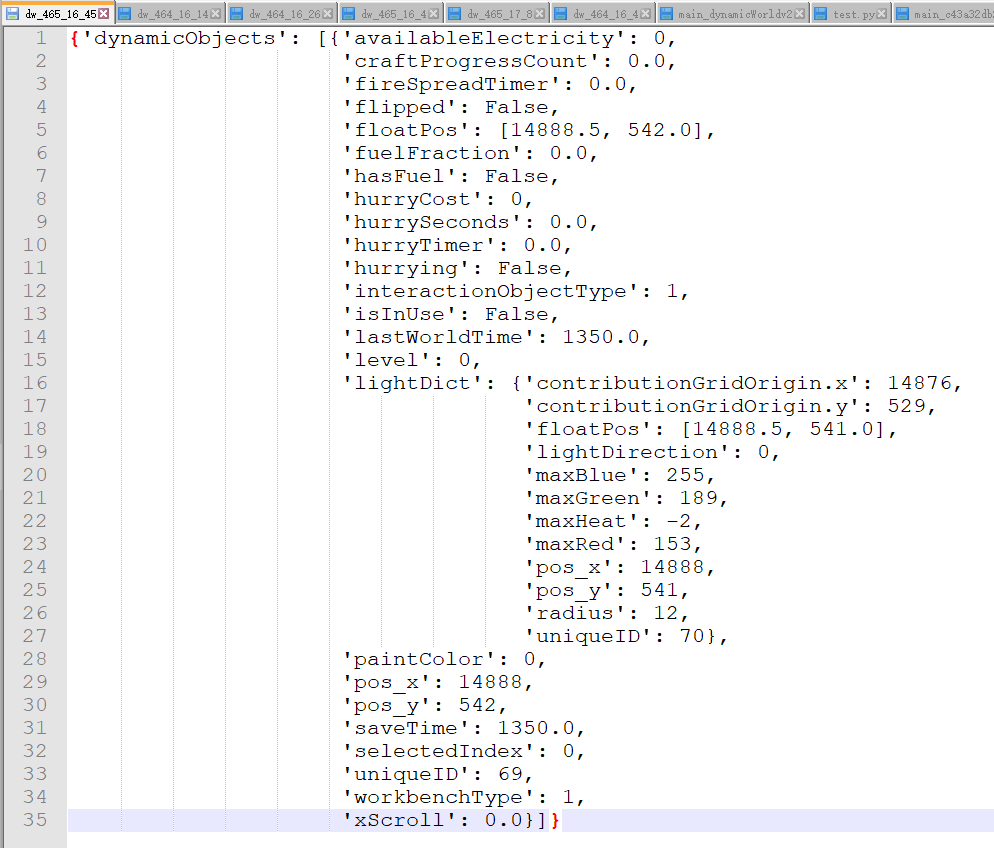Click the 'fireSpreadTimer' key

coord(453,84)
